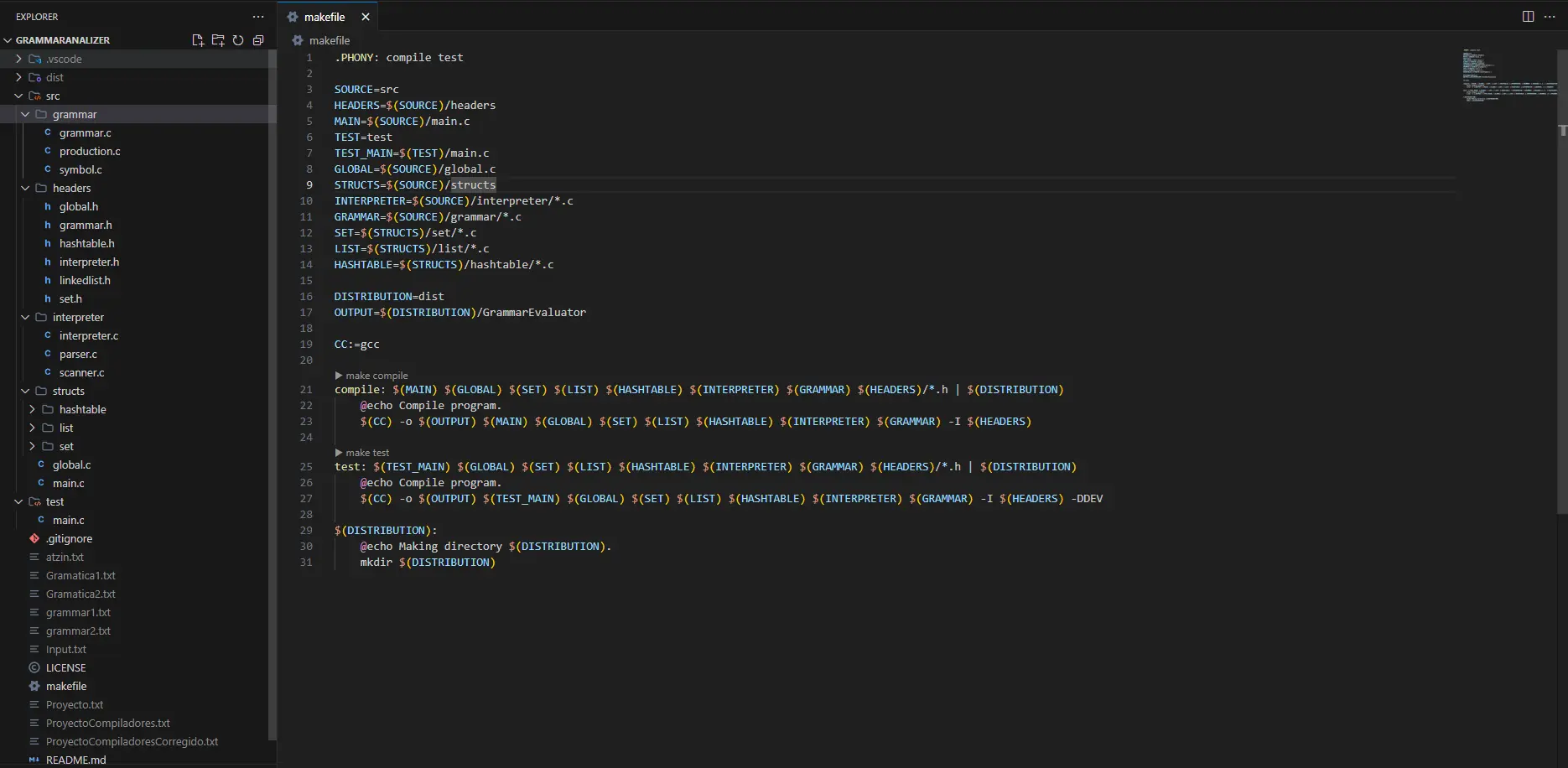Screen dimensions: 1568x768
Task: Open Proyecto.txt file
Action: pyautogui.click(x=138, y=704)
